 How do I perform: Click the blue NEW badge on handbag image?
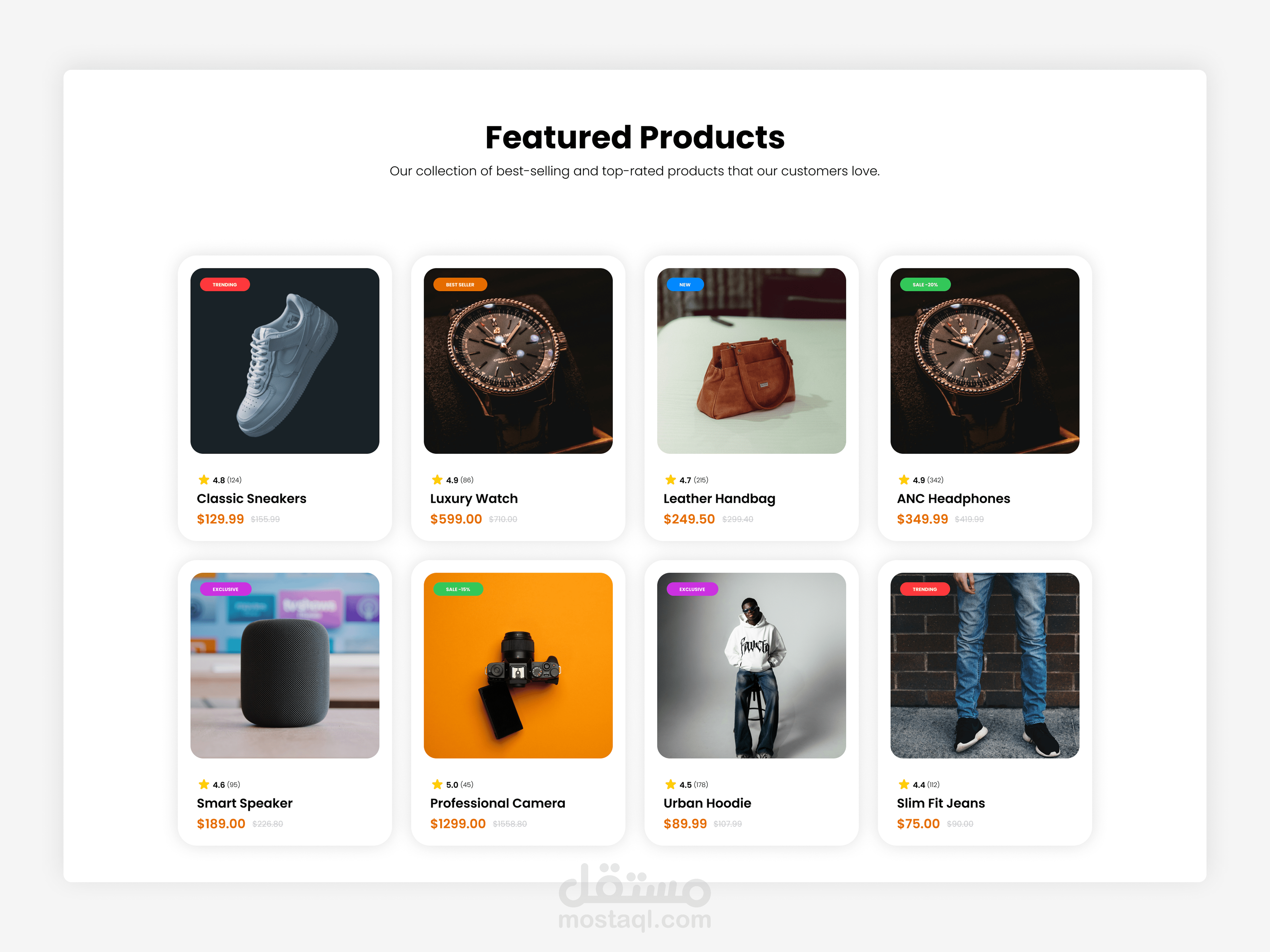point(685,285)
